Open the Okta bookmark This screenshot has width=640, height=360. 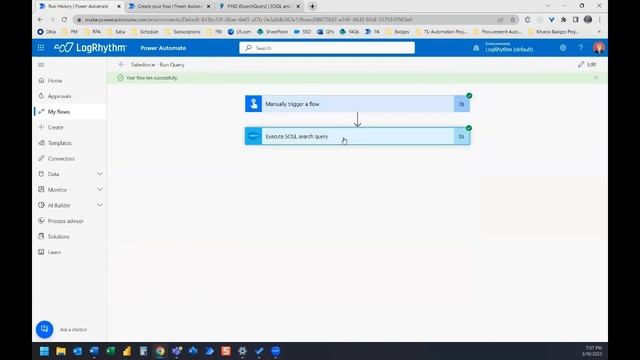pyautogui.click(x=46, y=31)
